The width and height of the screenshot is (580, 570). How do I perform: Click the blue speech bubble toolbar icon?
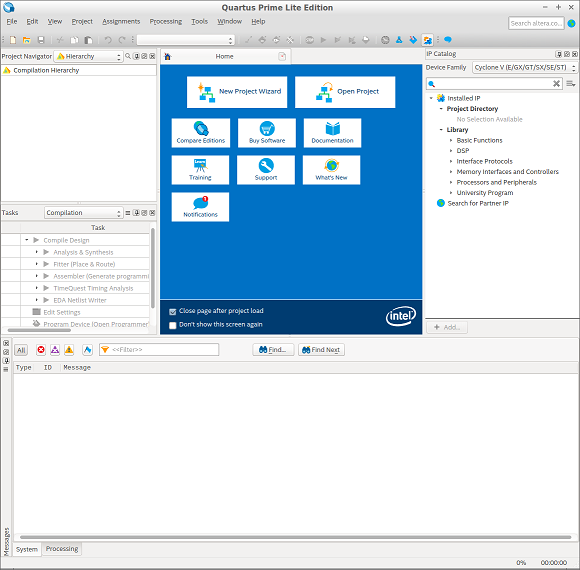(x=448, y=40)
